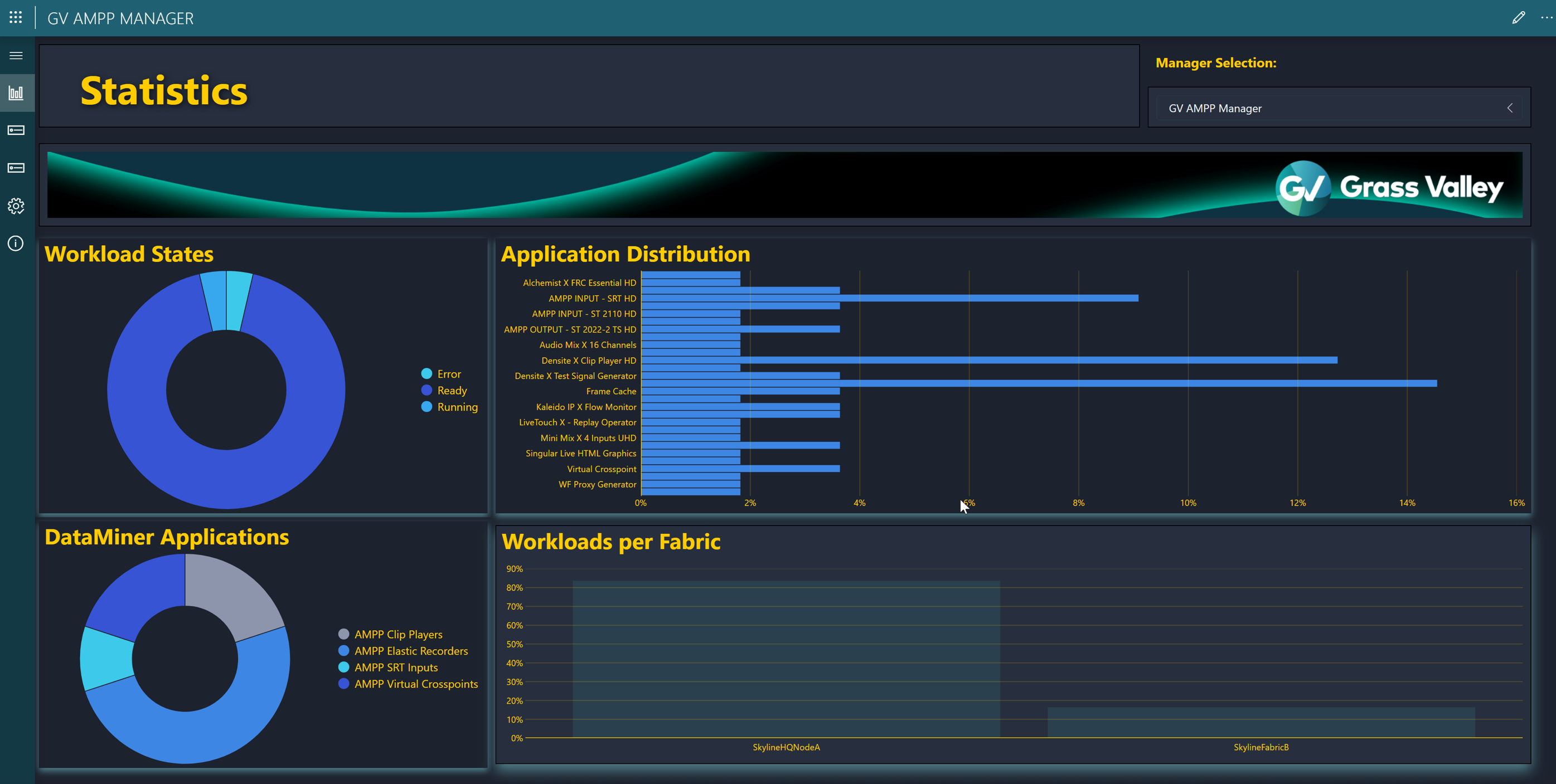The width and height of the screenshot is (1556, 784).
Task: Toggle the Running legend entry
Action: coord(449,407)
